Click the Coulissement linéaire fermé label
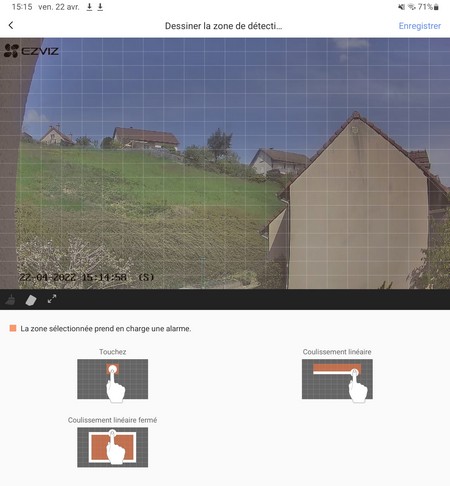 [112, 420]
